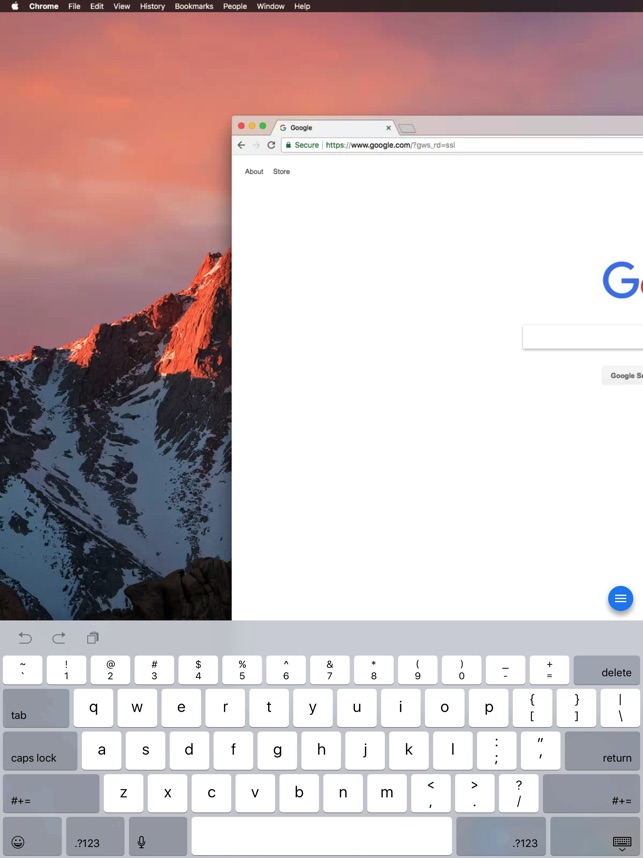Focus the Chrome address bar URL

[390, 145]
